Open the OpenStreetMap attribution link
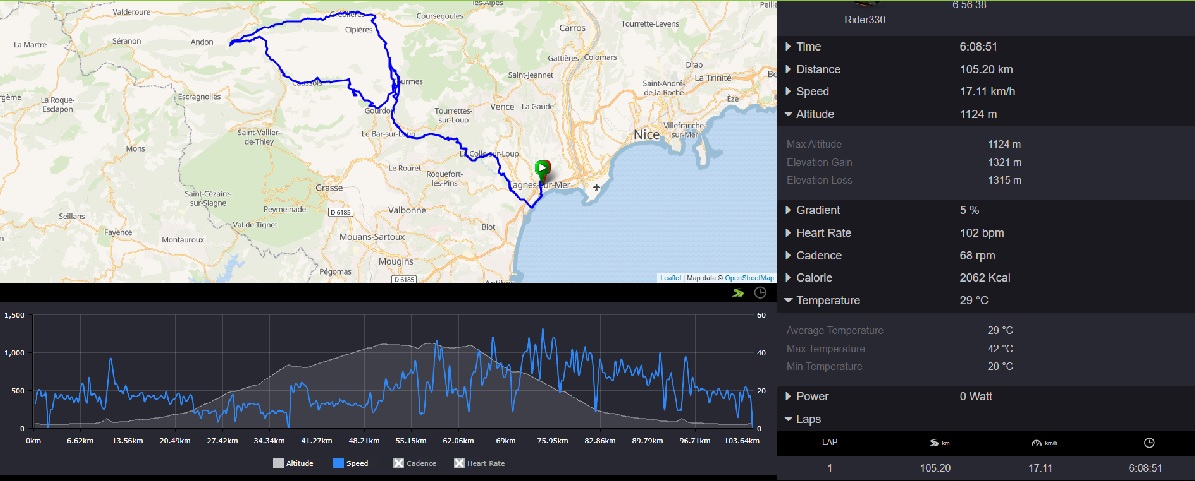Viewport: 1195px width, 481px height. (749, 277)
